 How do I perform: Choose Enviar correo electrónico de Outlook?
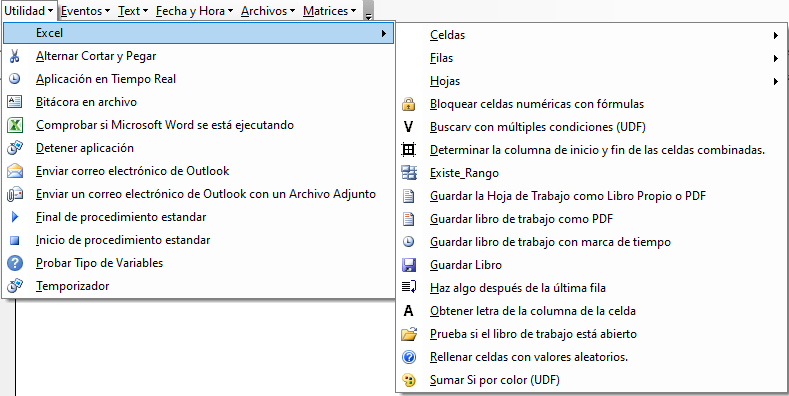[x=199, y=171]
